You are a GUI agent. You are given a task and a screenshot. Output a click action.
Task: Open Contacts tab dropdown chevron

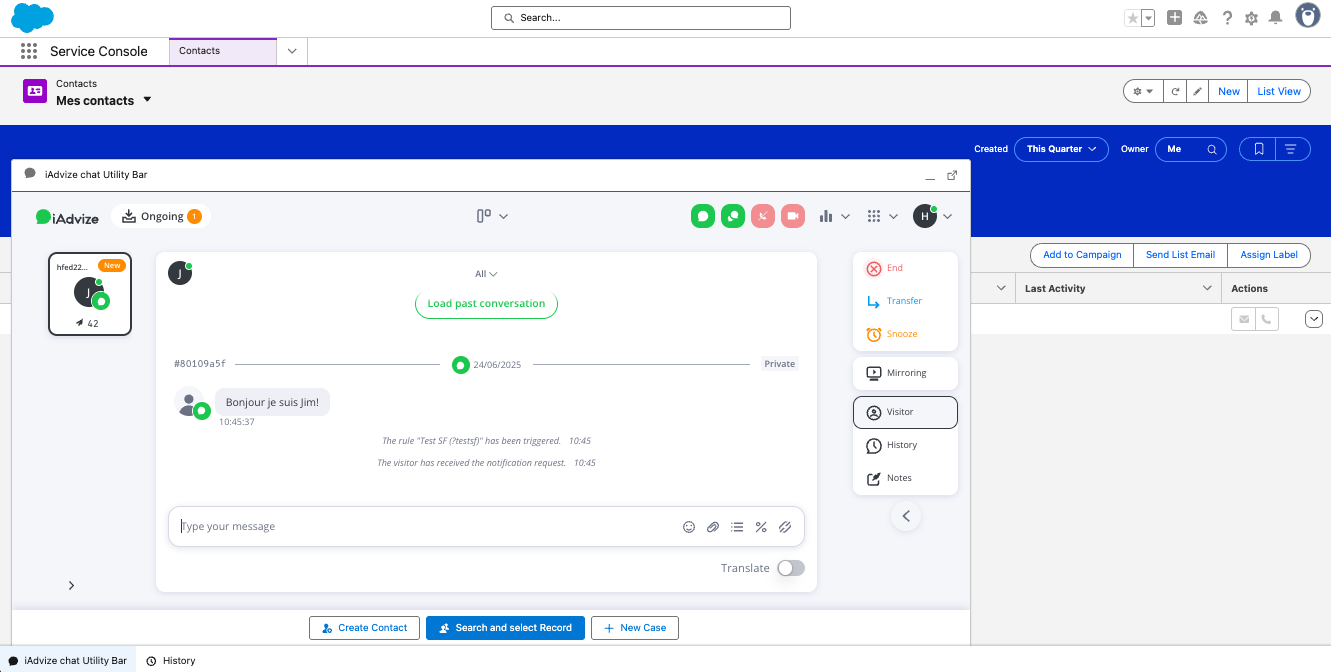click(x=292, y=51)
